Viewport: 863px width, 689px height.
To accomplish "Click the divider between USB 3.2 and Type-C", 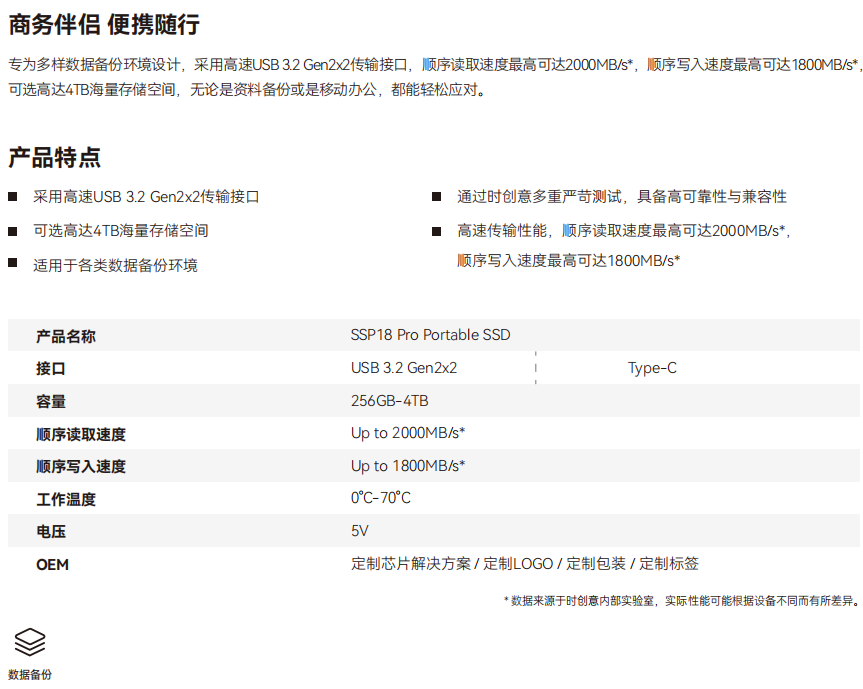I will [536, 367].
